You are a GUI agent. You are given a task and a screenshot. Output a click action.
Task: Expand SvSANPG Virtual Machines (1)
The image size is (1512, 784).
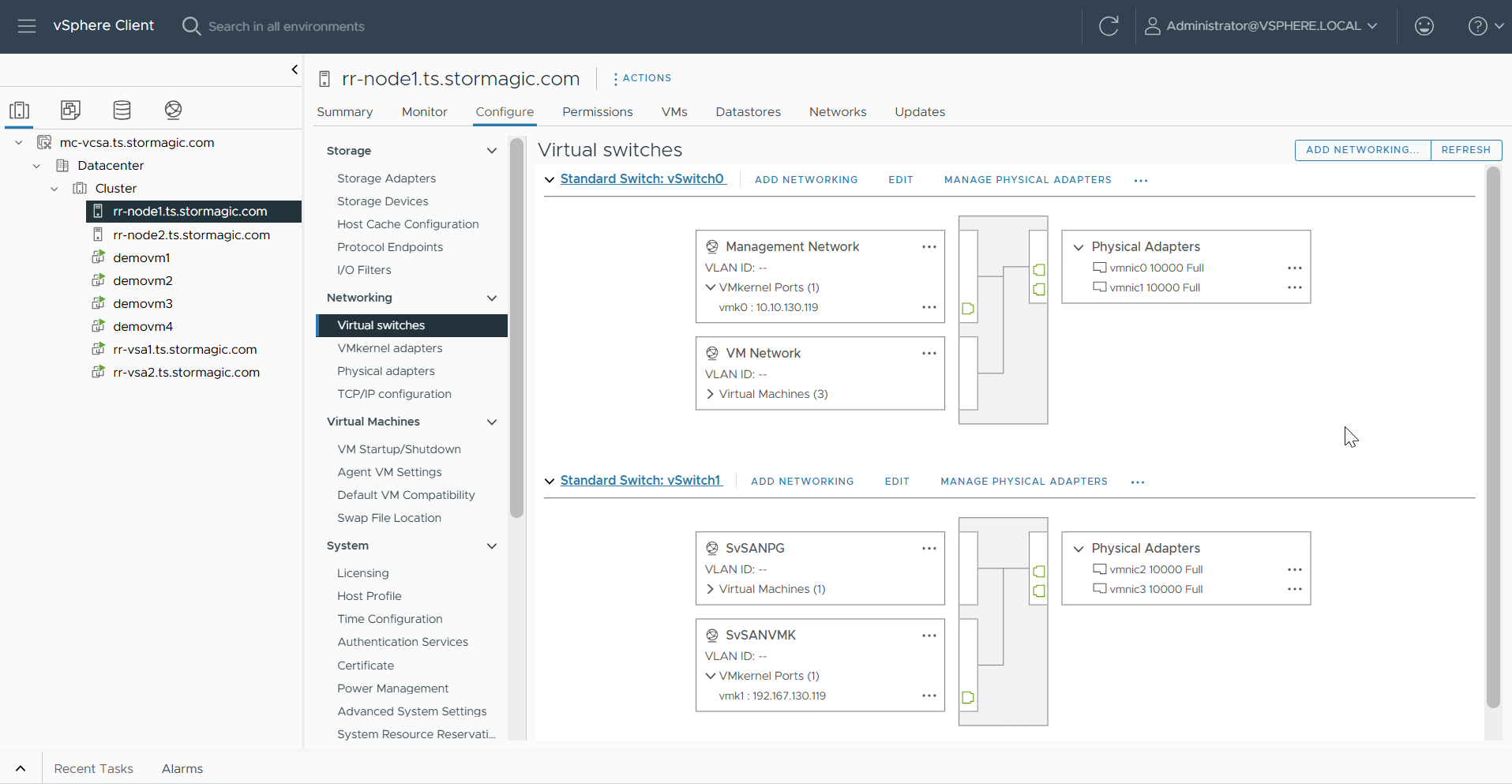711,589
